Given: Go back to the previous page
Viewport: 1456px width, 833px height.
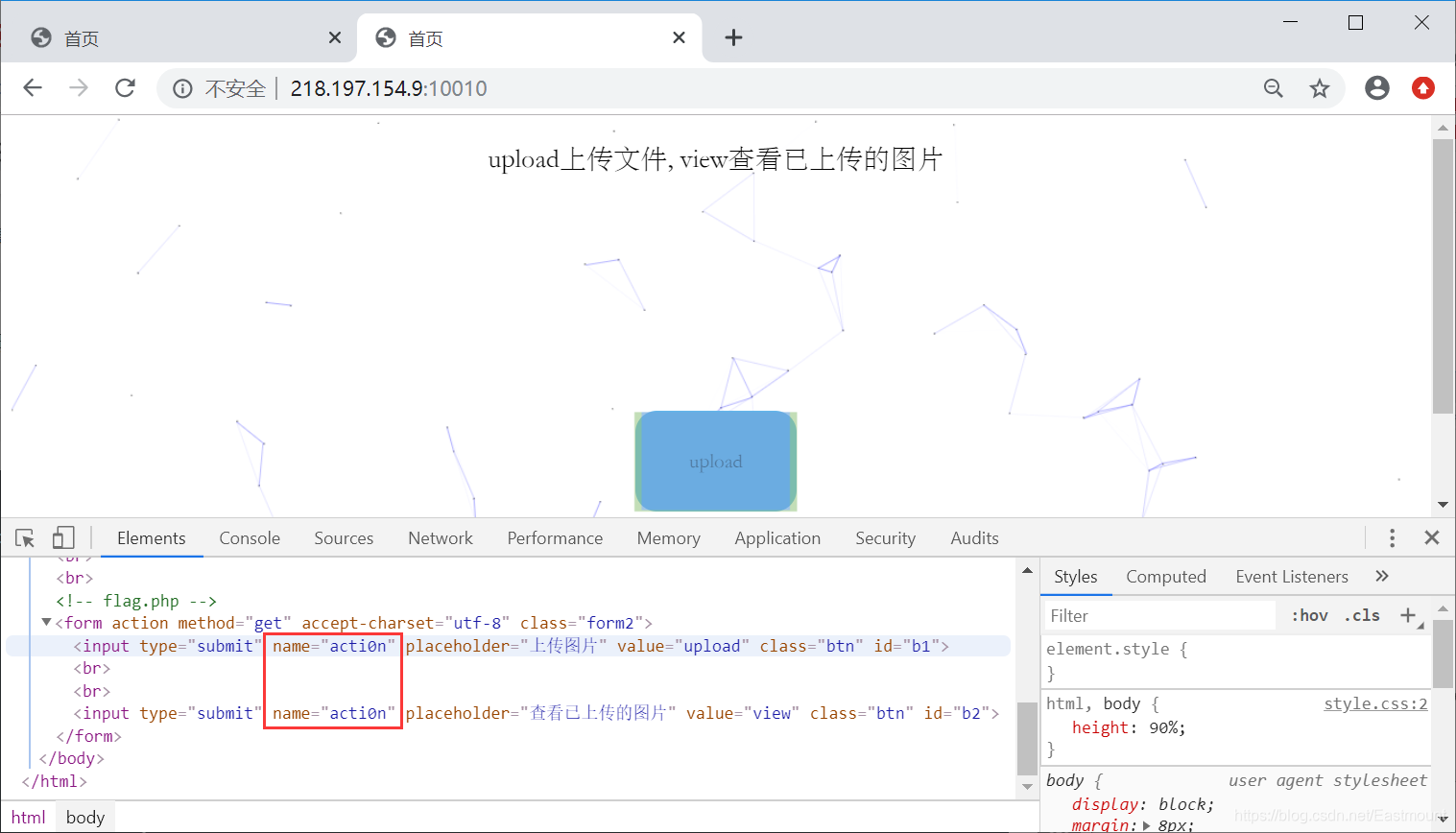Looking at the screenshot, I should coord(33,88).
